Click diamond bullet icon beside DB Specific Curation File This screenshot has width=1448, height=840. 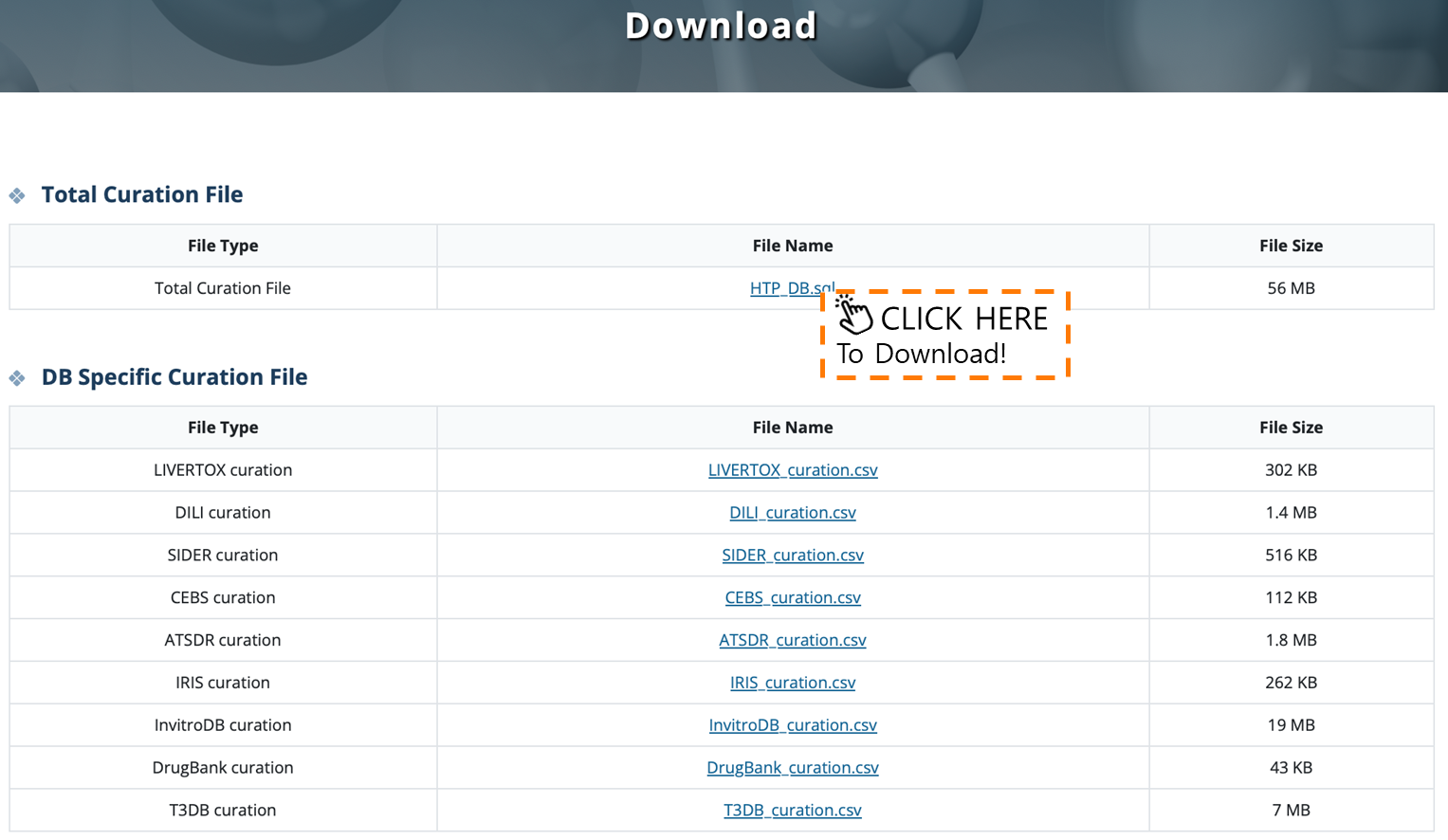pos(17,378)
